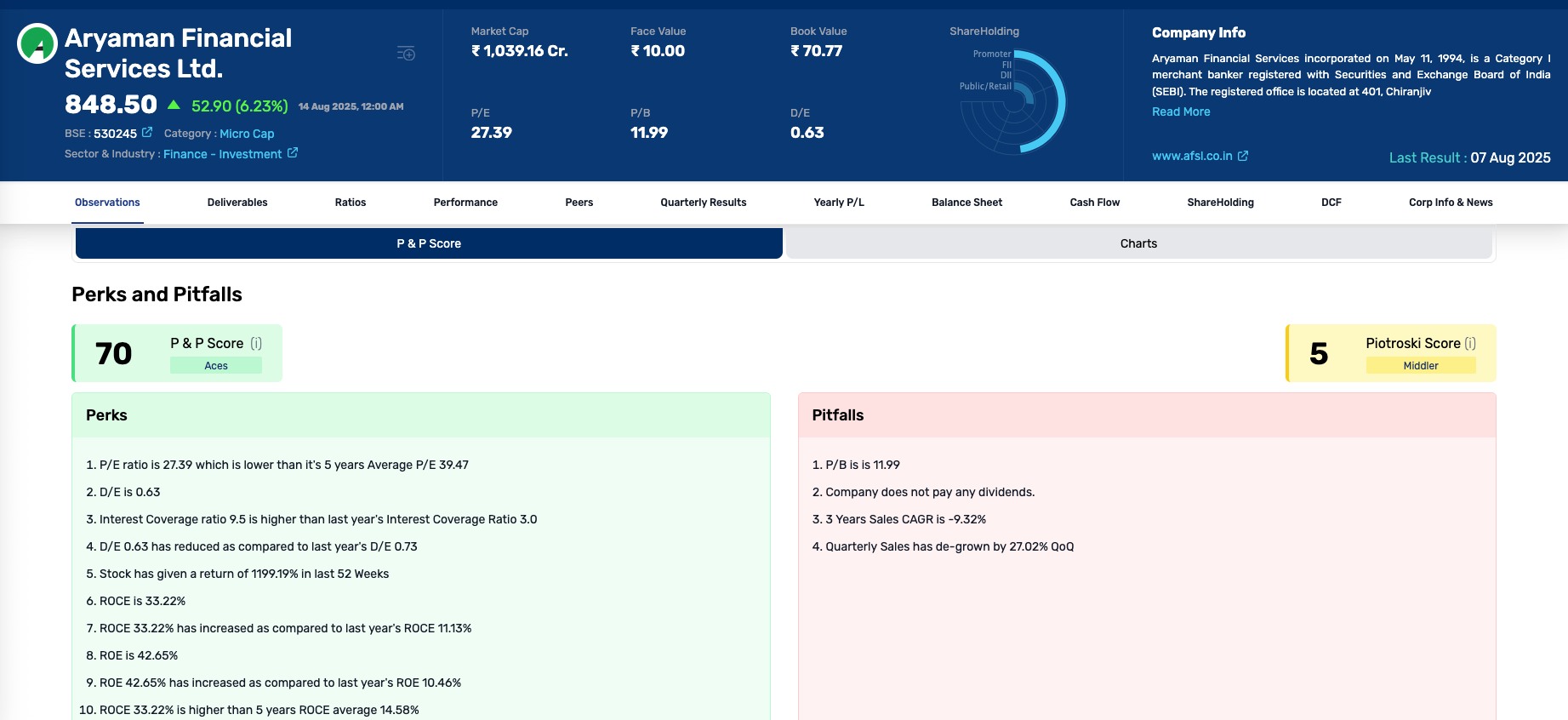Click the green price-up arrow

pos(174,105)
